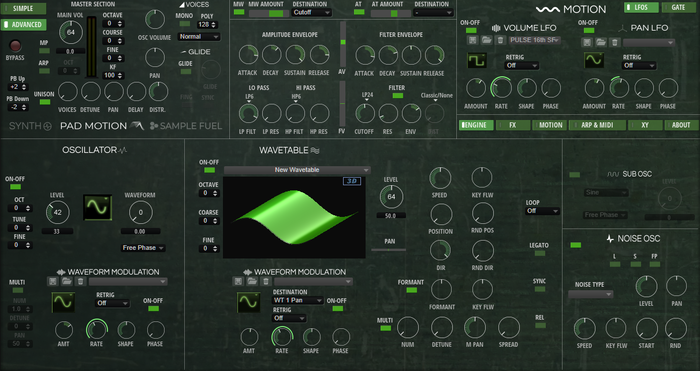Save oscillator Waveform Modulation preset icon
Image resolution: width=700 pixels, height=371 pixels.
click(x=53, y=281)
